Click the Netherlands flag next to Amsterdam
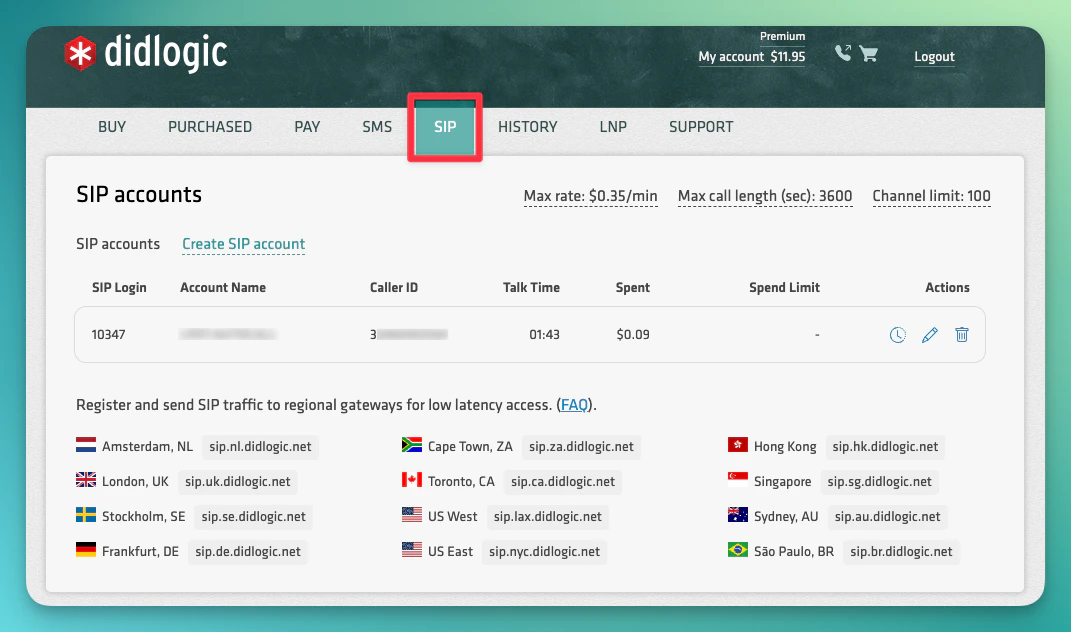 pyautogui.click(x=84, y=446)
